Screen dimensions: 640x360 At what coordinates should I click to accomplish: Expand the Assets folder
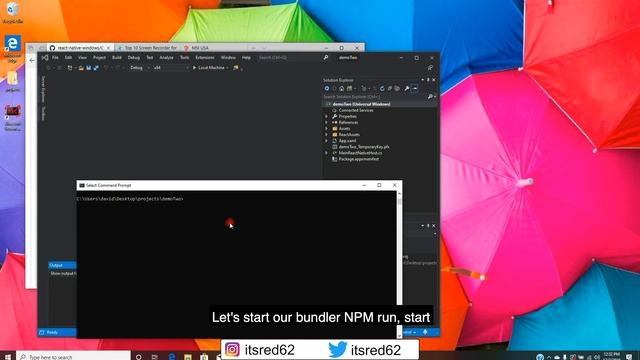[326, 129]
